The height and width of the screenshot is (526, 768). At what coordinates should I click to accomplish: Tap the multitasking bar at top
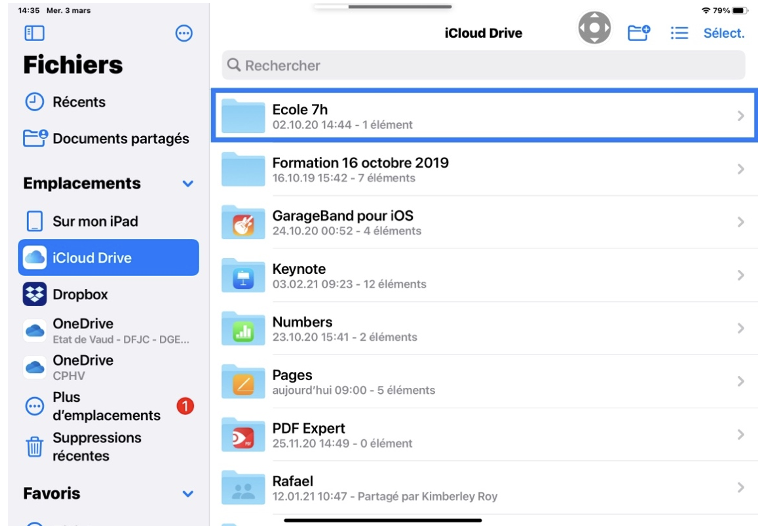[382, 7]
